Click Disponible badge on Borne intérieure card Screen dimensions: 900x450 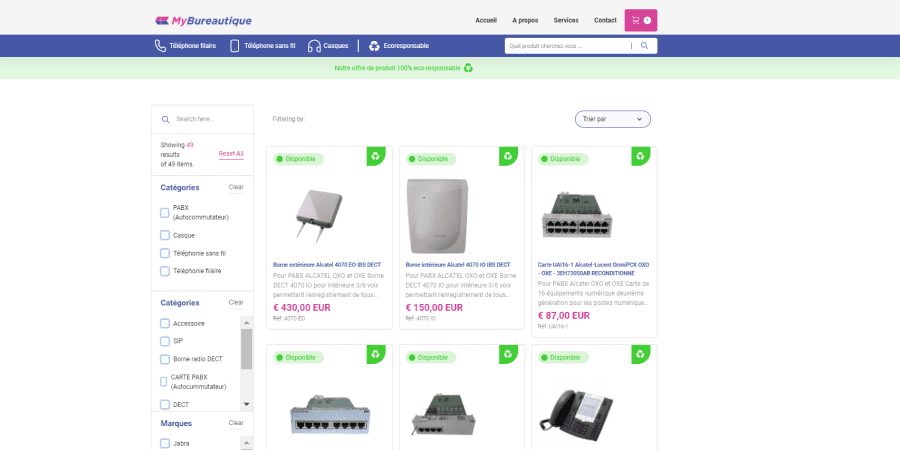[431, 159]
